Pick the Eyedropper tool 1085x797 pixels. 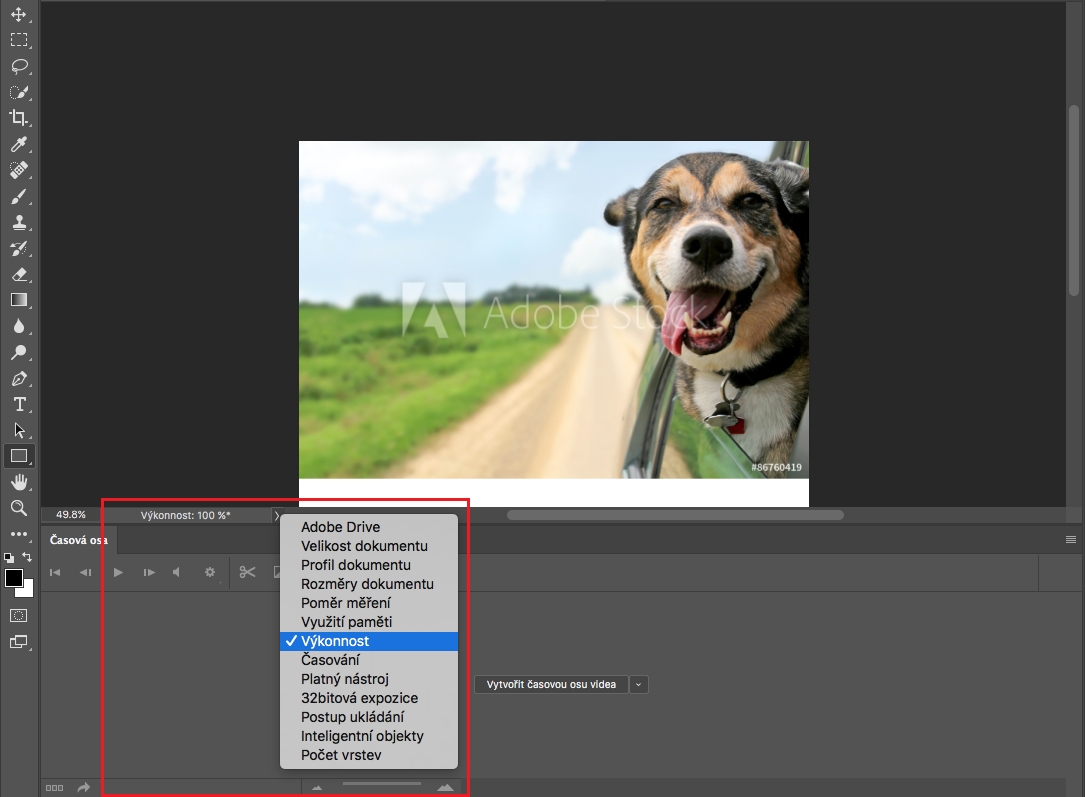pyautogui.click(x=19, y=144)
